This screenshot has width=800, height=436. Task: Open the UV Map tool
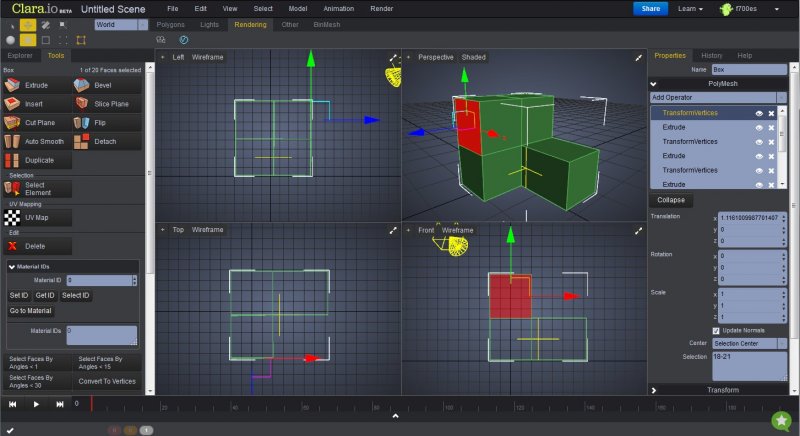[36, 216]
